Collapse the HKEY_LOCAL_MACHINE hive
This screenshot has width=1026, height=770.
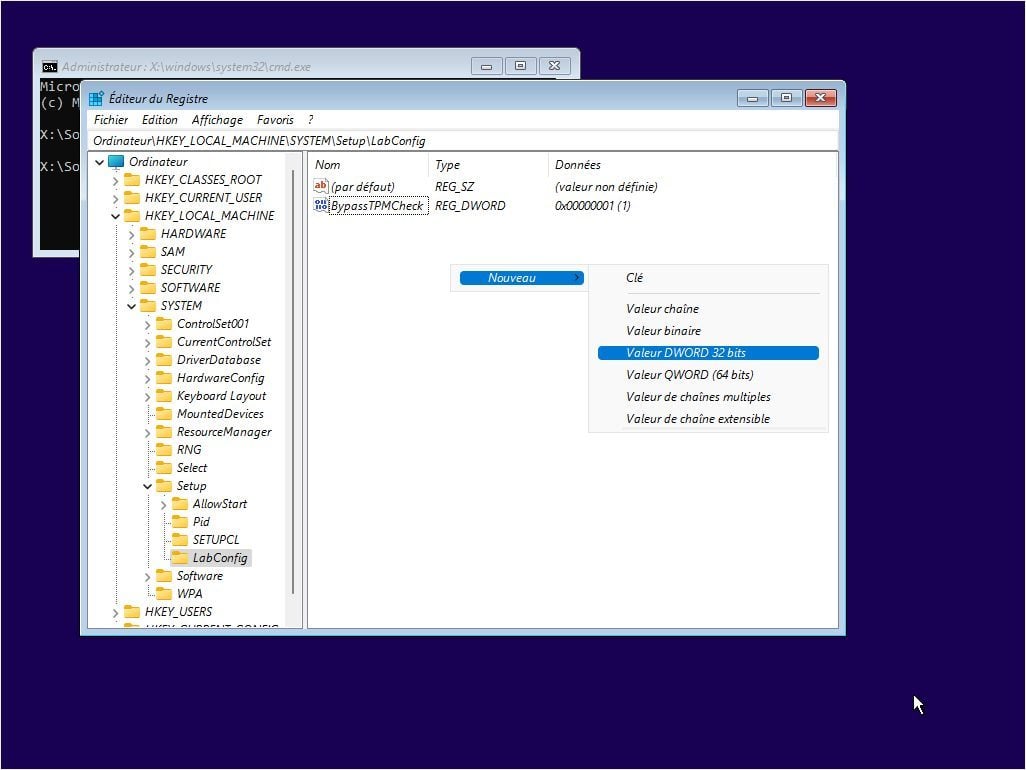pos(116,216)
